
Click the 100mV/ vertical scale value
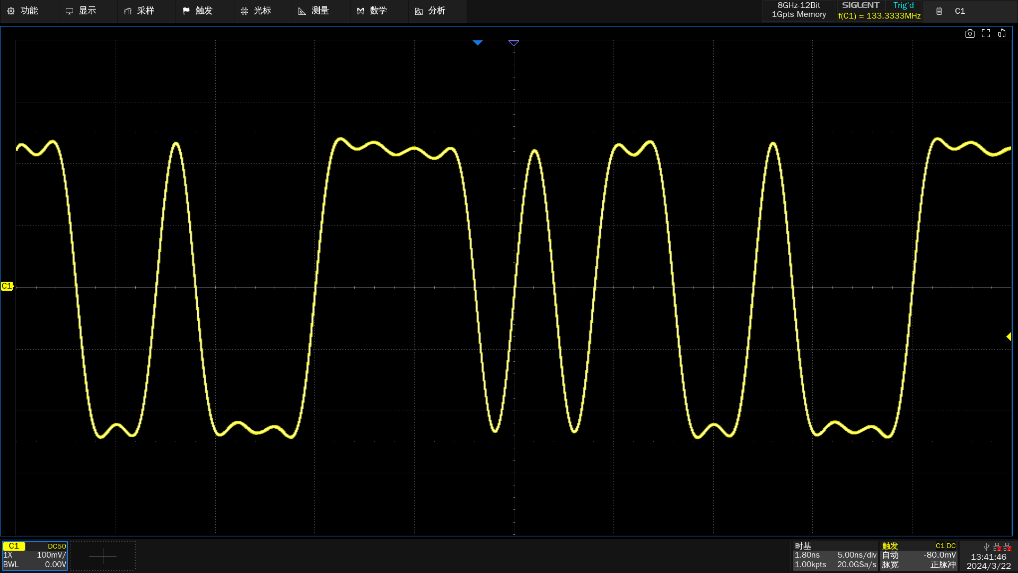(x=51, y=555)
